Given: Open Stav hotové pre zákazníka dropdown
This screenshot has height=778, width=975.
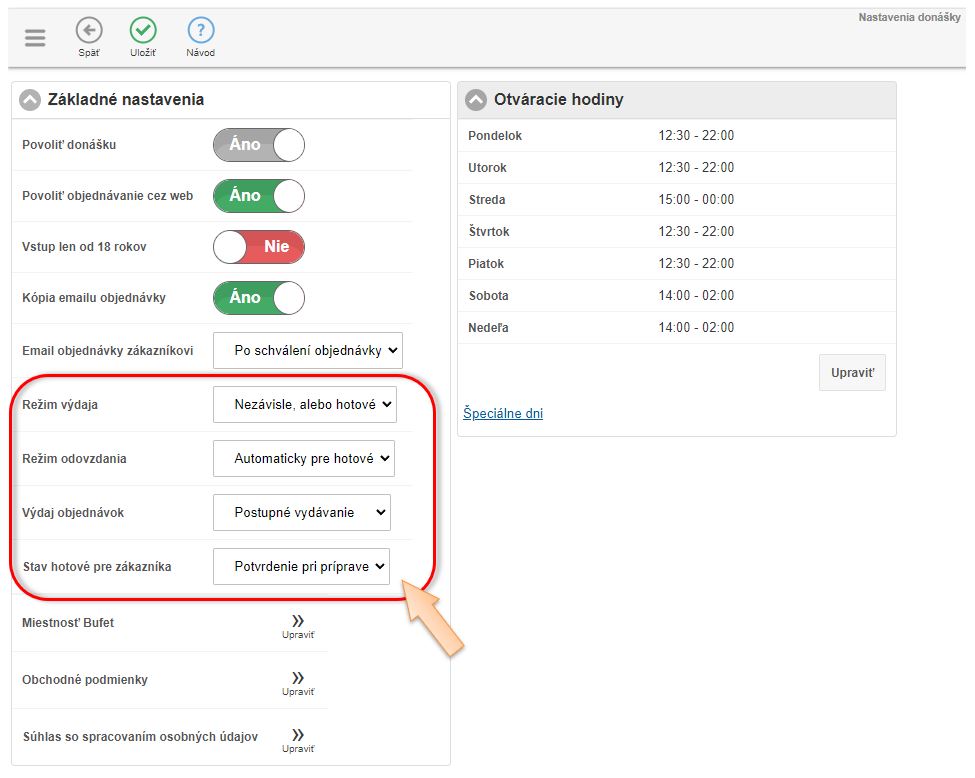Looking at the screenshot, I should [x=302, y=567].
